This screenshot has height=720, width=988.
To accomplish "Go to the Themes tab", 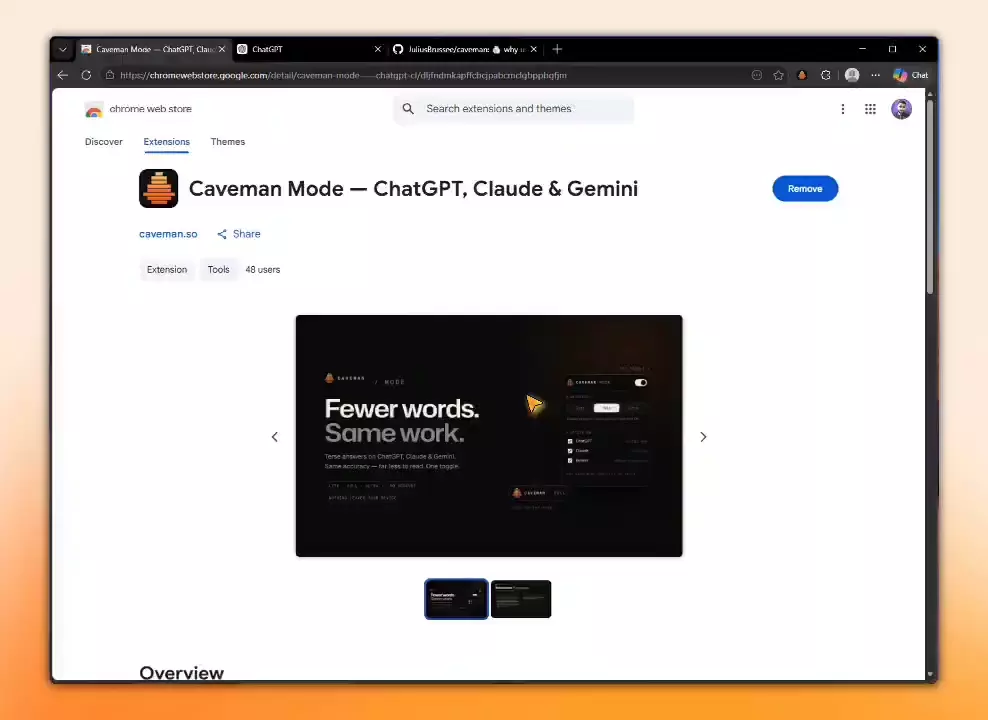I will tap(227, 142).
